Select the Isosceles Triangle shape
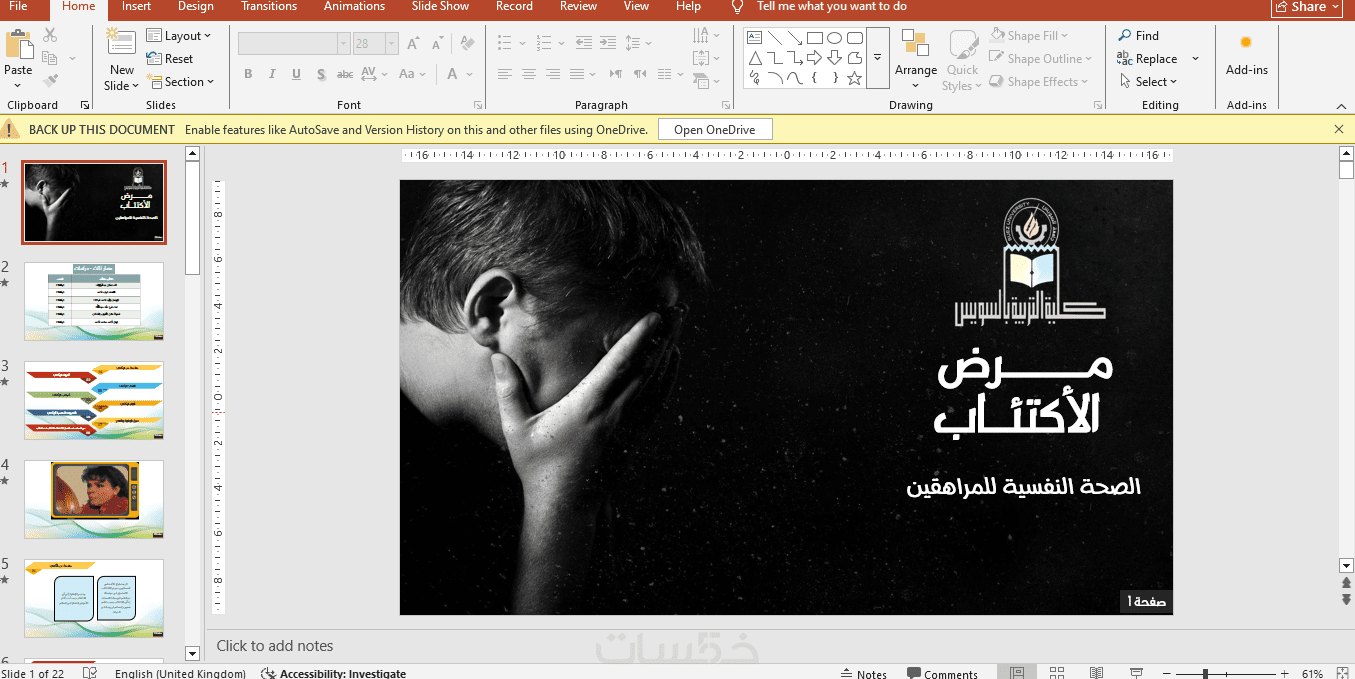 (756, 58)
